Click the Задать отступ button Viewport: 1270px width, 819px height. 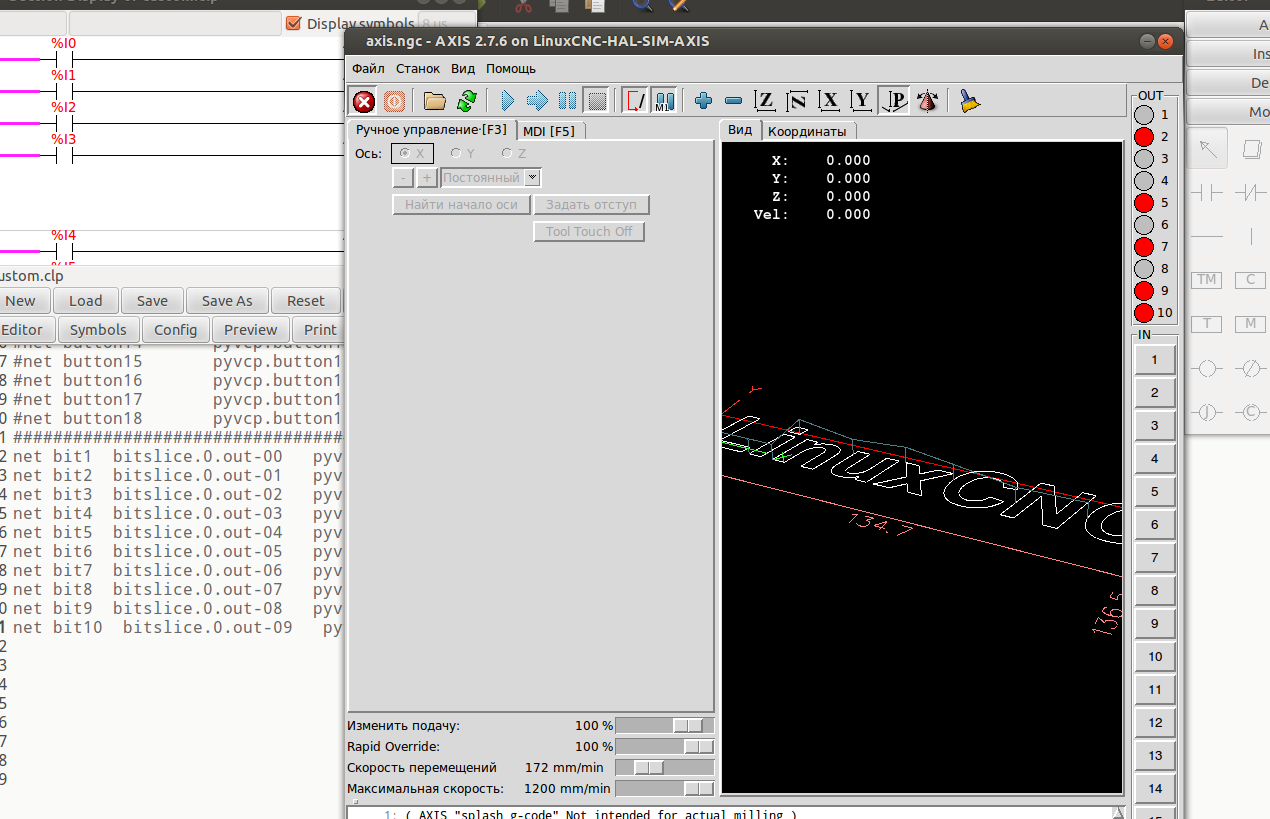click(x=591, y=204)
